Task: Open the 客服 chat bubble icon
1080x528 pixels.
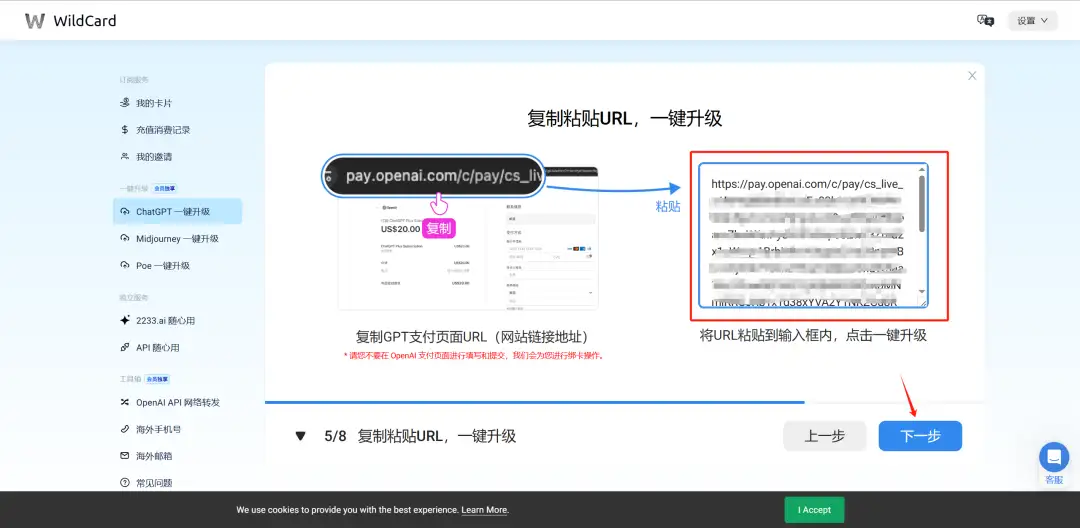Action: click(x=1054, y=457)
